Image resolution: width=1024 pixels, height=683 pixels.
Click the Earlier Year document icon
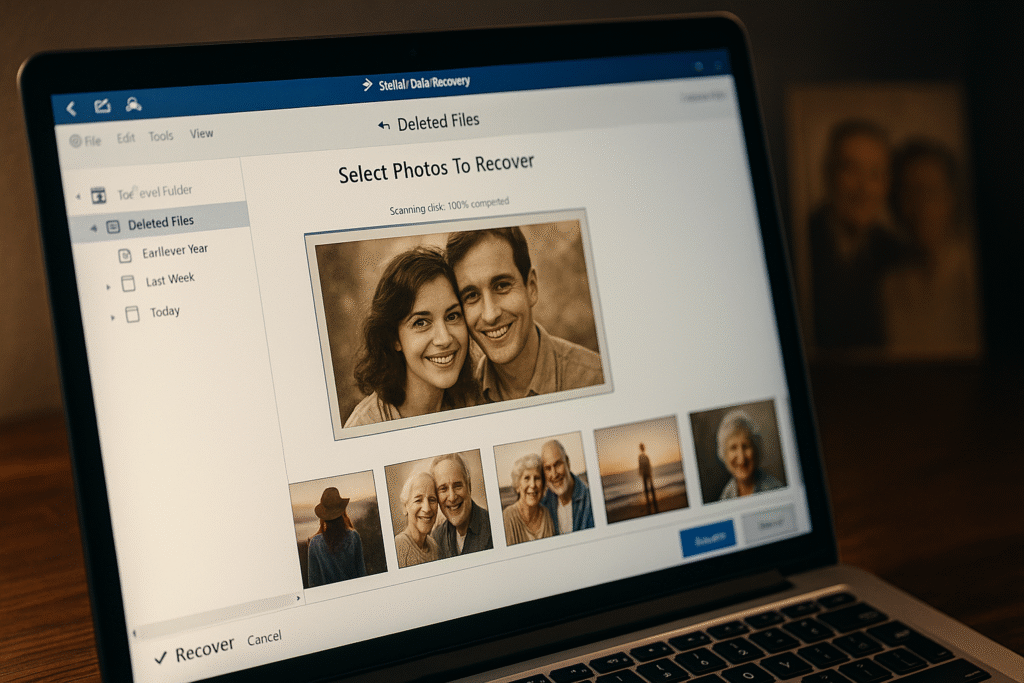(125, 255)
